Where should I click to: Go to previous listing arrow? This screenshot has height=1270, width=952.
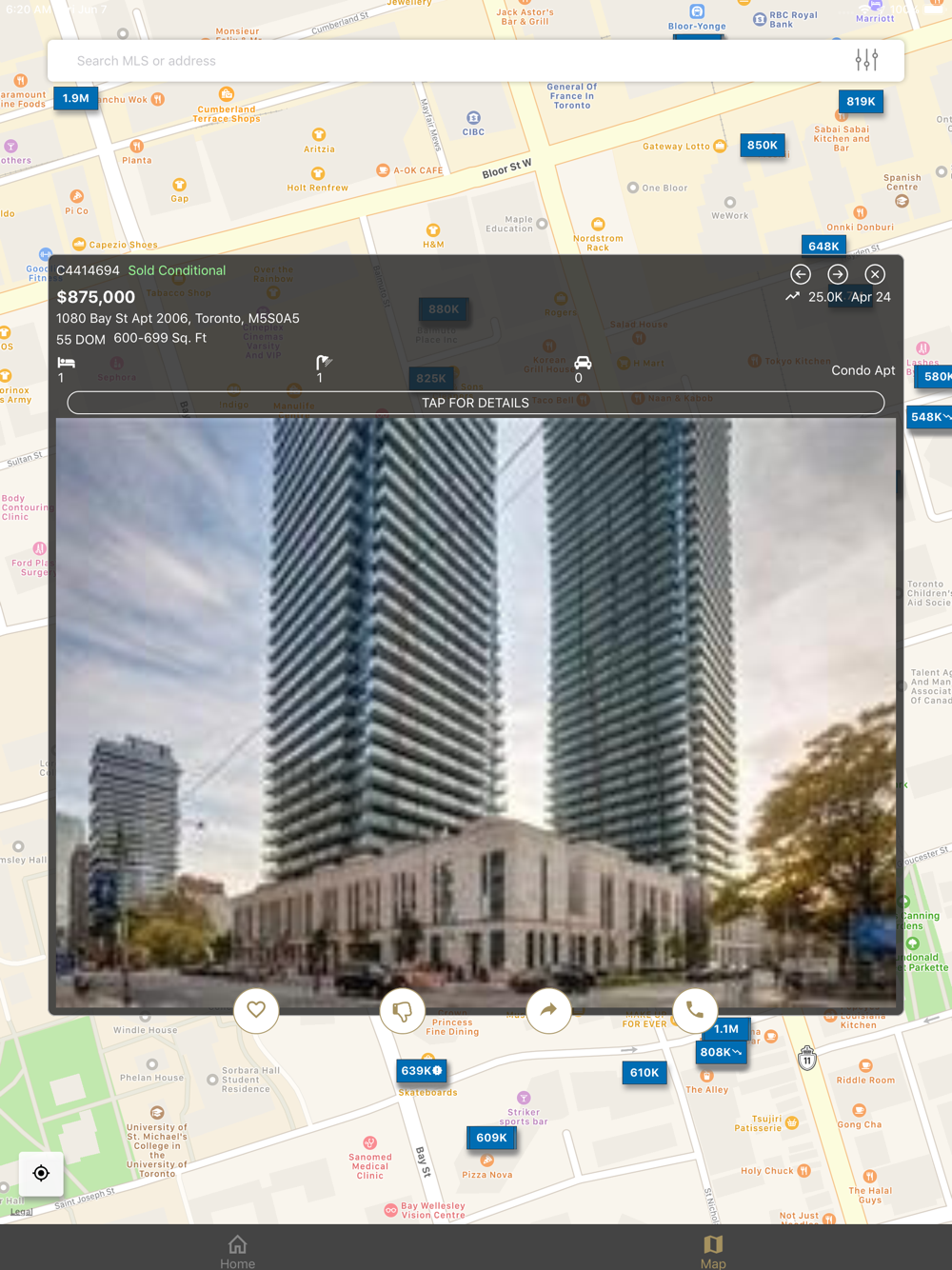801,274
